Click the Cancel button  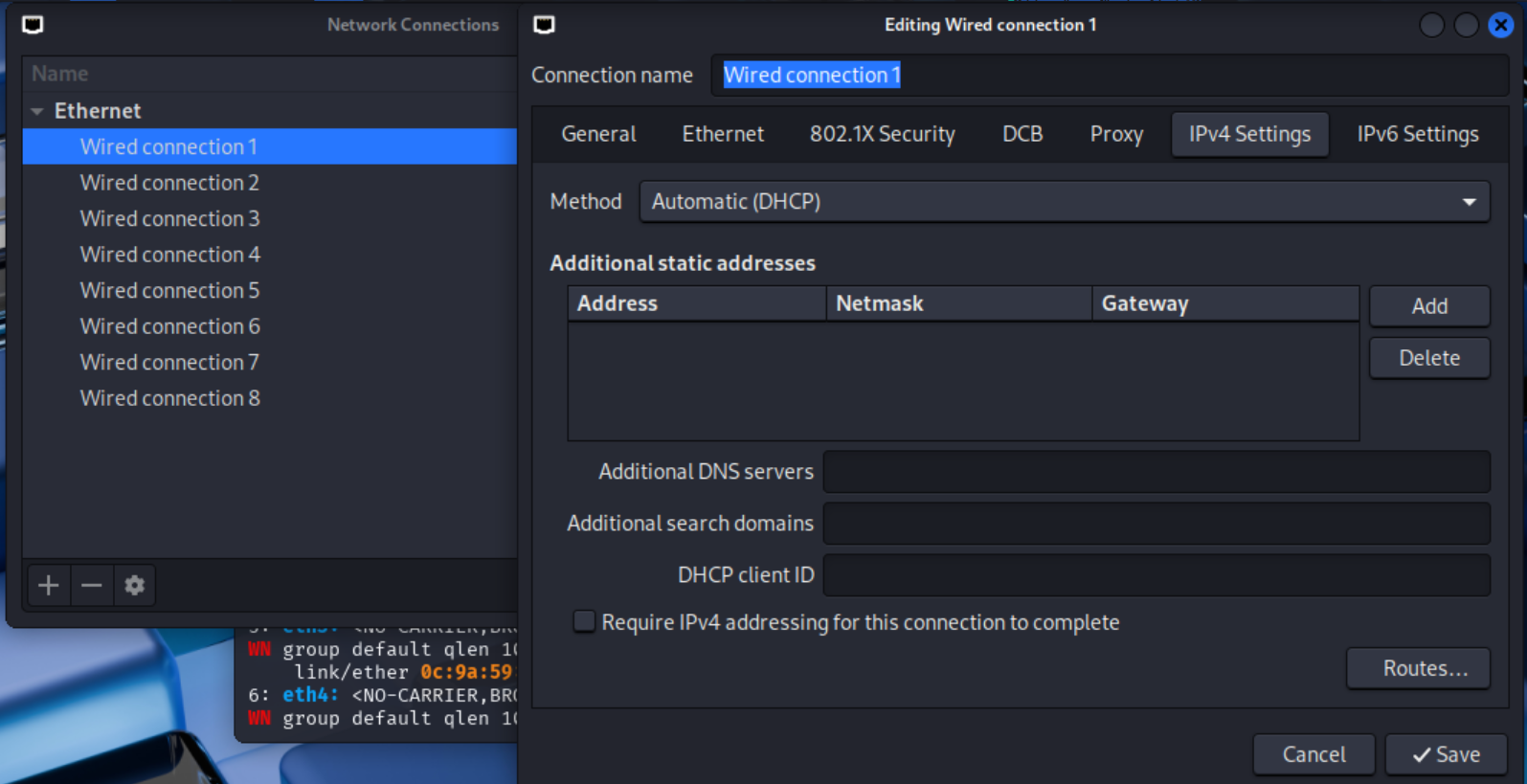coord(1314,754)
